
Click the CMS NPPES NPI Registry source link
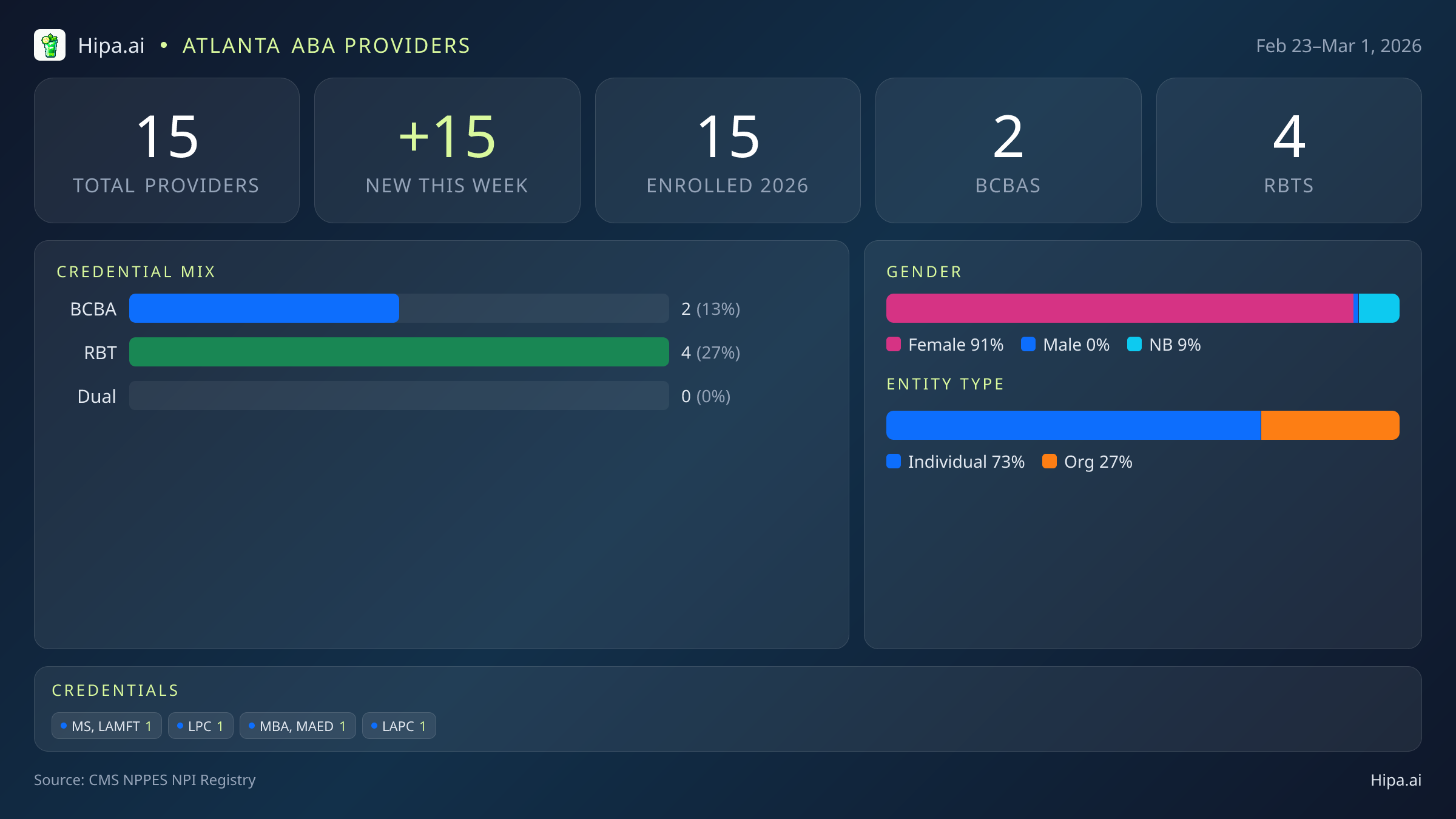click(144, 780)
